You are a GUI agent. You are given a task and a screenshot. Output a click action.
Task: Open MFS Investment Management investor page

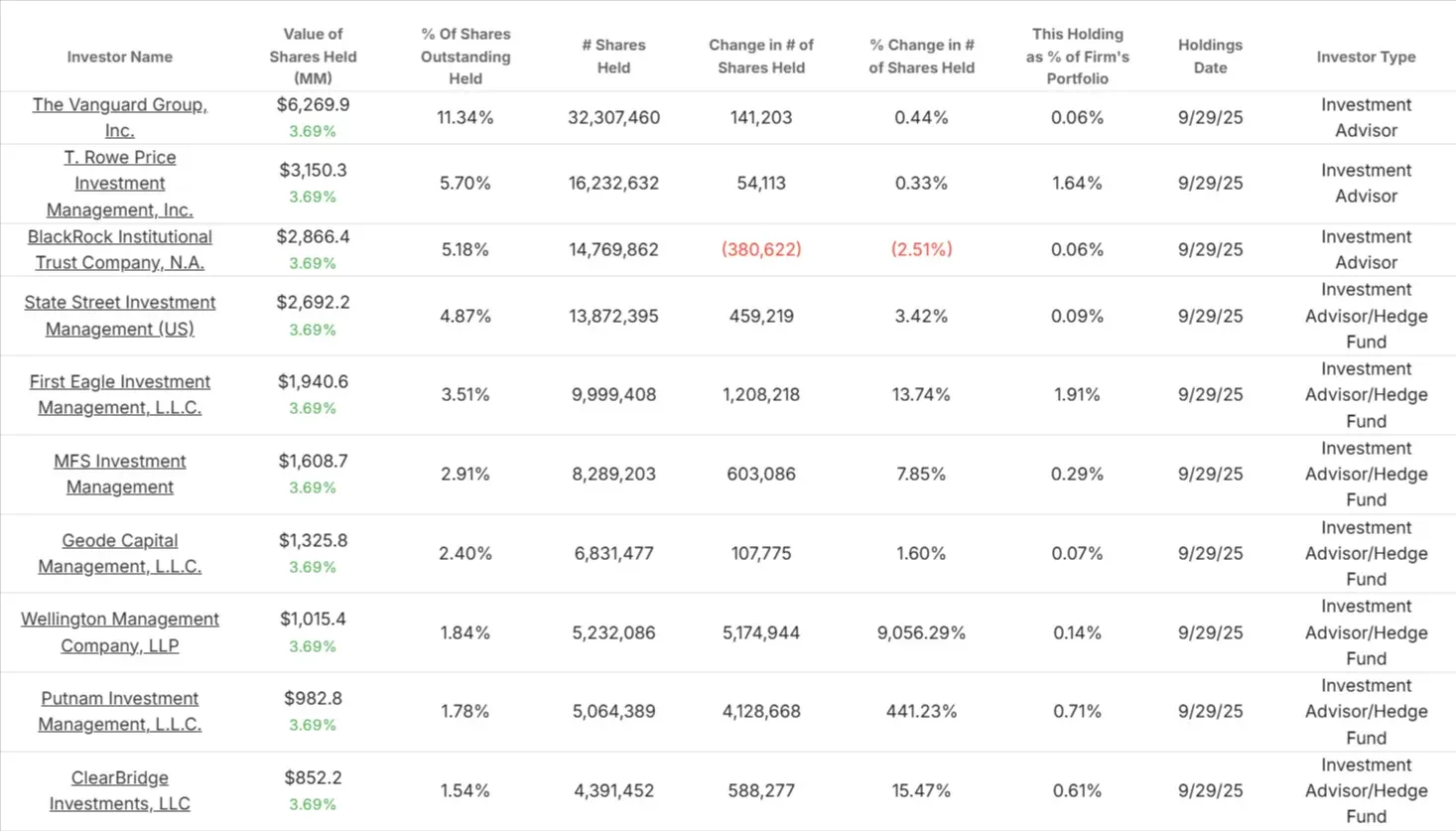point(119,474)
